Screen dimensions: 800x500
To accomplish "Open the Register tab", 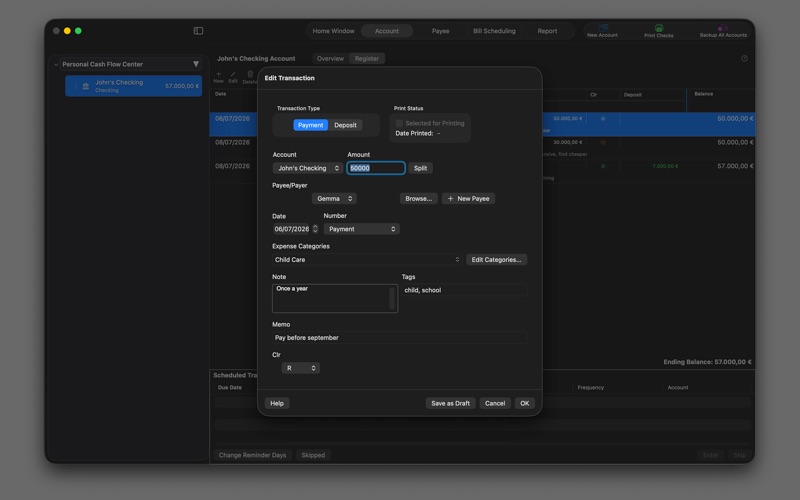I will pos(367,59).
